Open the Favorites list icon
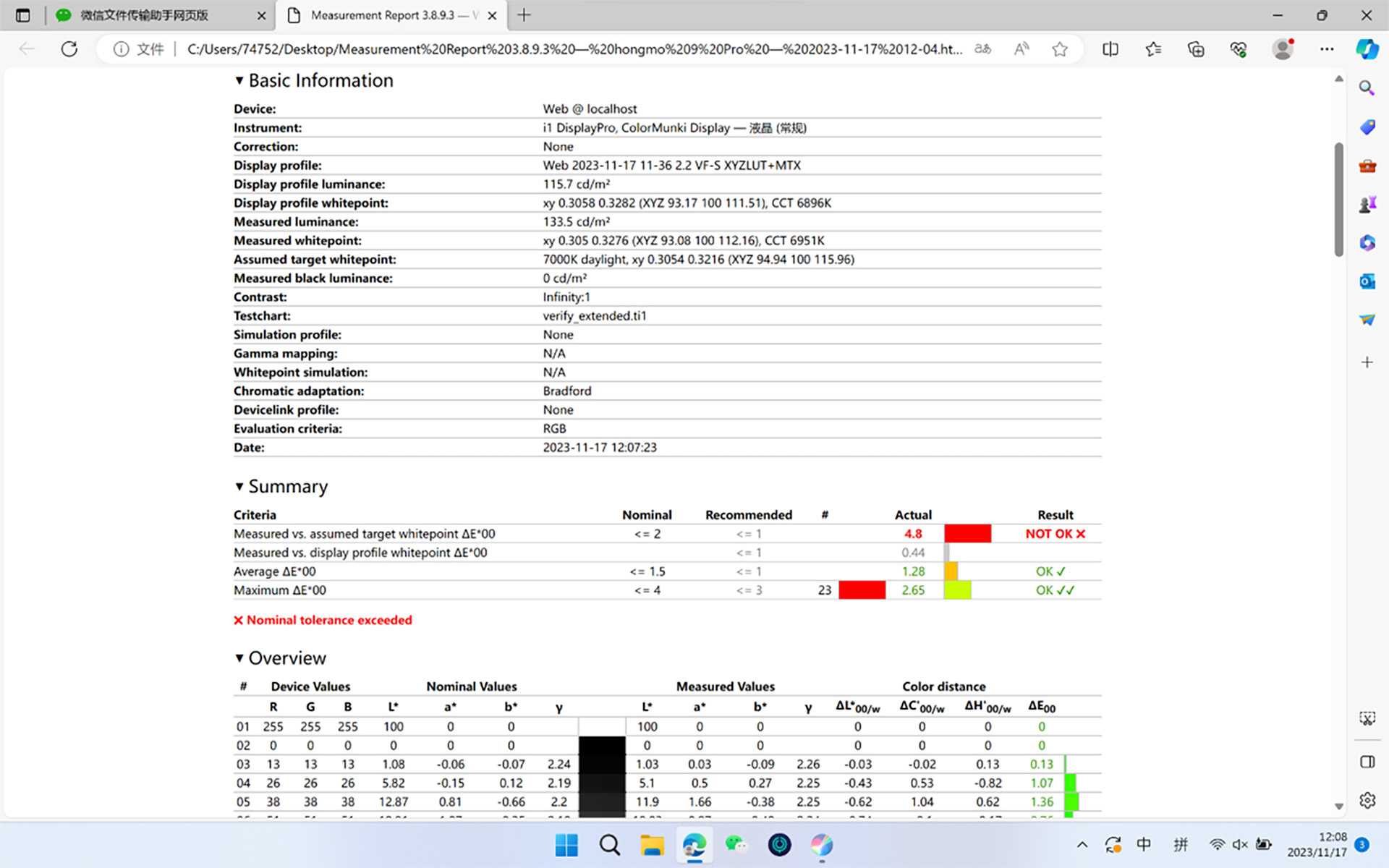The height and width of the screenshot is (868, 1389). [1153, 49]
